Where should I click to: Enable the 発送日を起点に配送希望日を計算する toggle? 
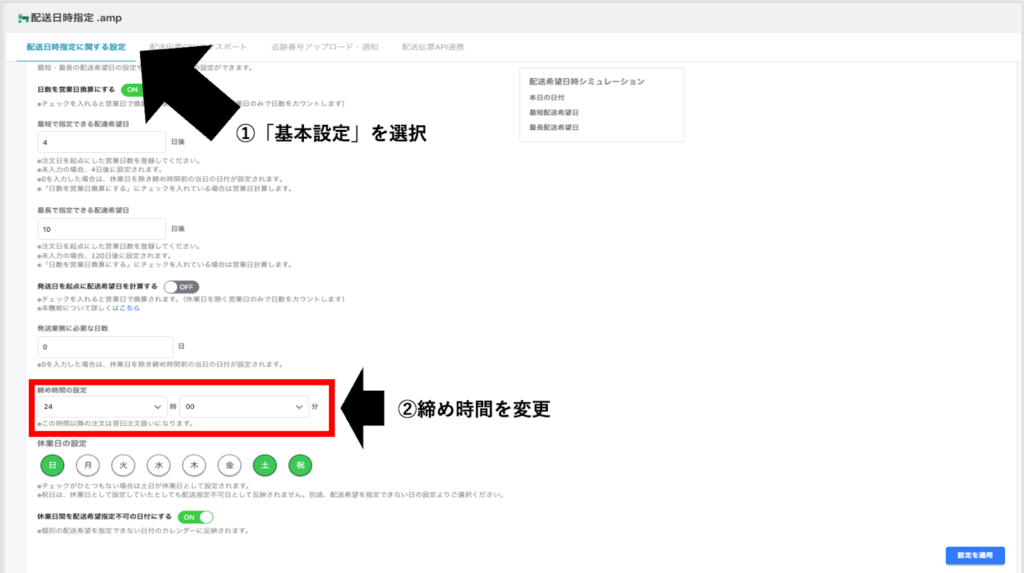click(x=181, y=286)
